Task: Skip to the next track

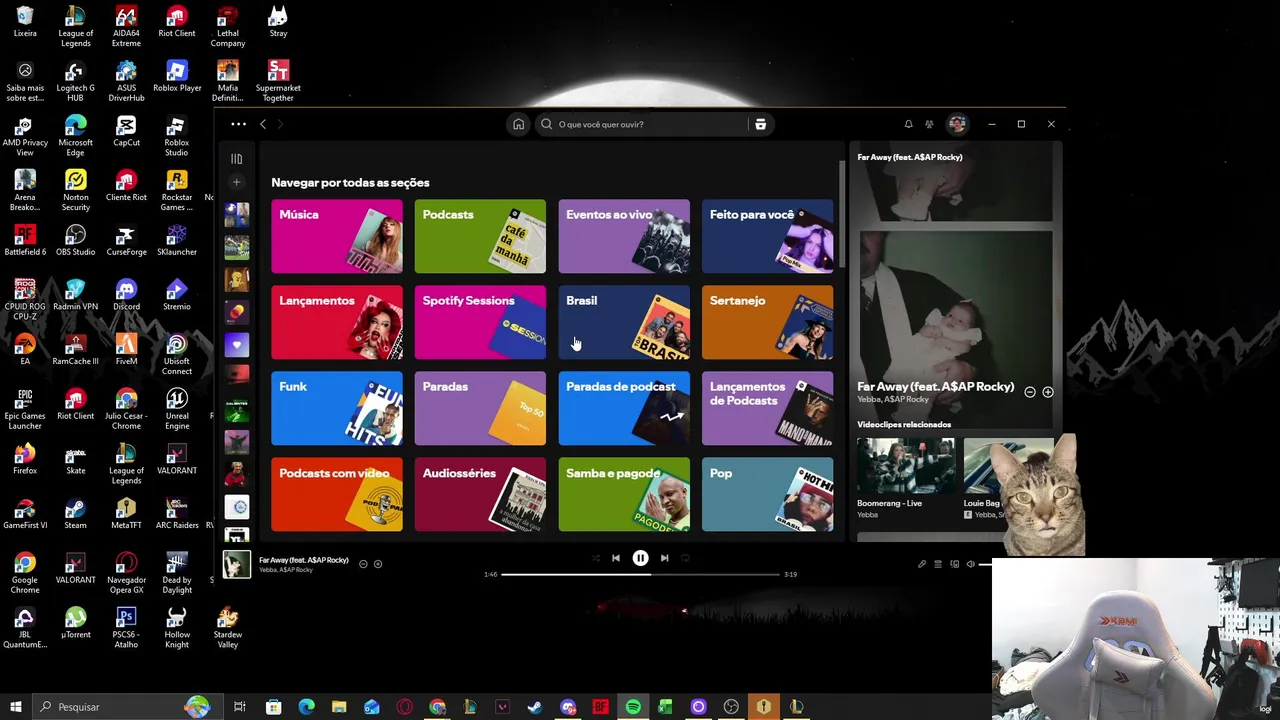Action: (x=664, y=558)
